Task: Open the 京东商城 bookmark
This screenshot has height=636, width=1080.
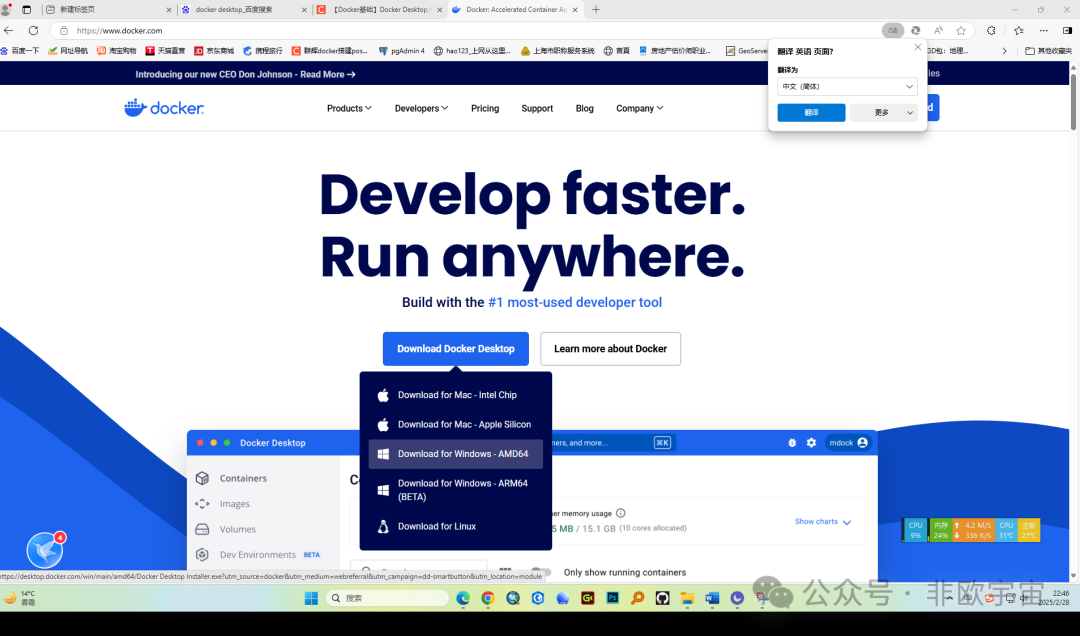Action: pyautogui.click(x=214, y=51)
